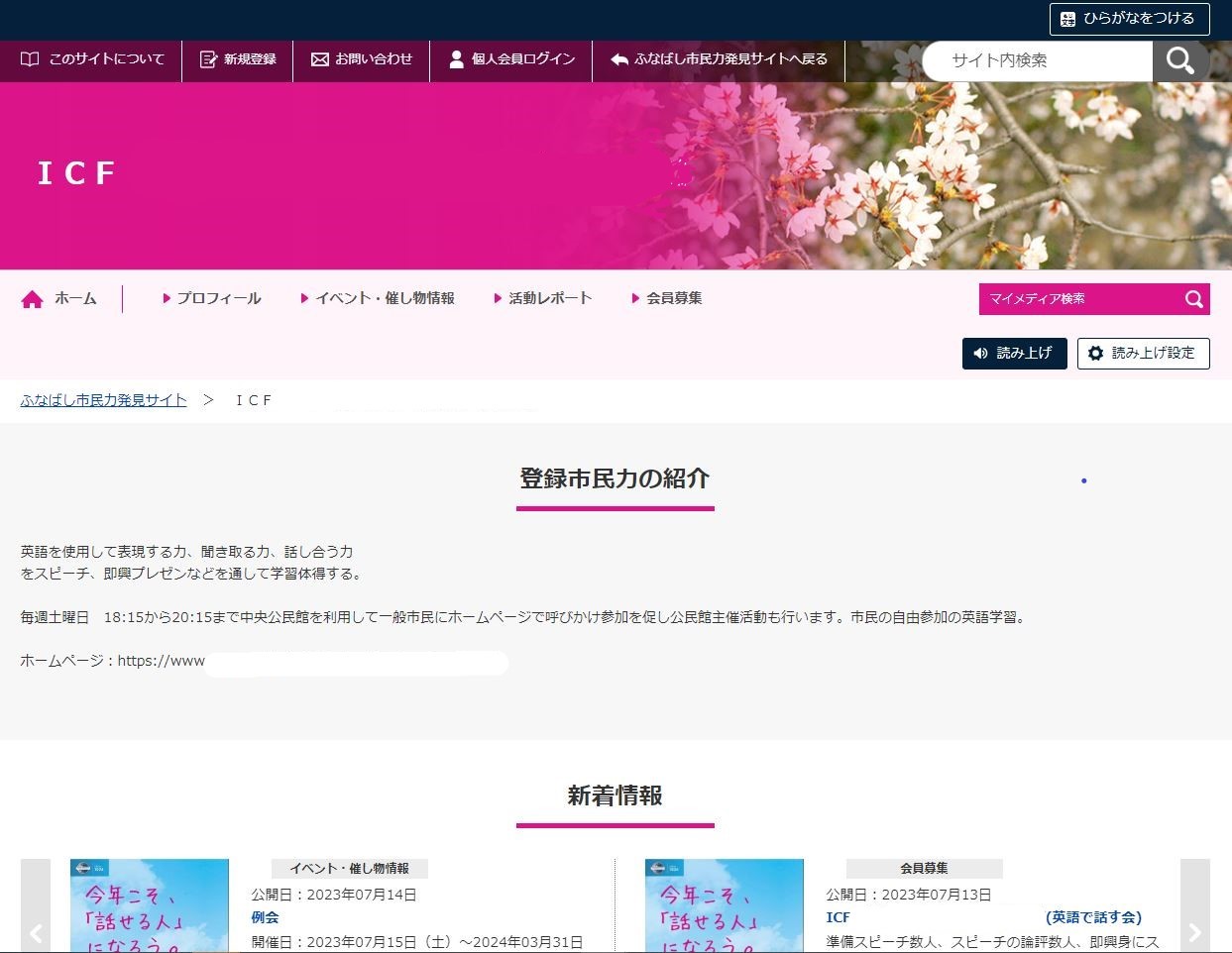This screenshot has height=953, width=1232.
Task: Return via ふなばし市民力発見サイトへ戻る link
Action: pyautogui.click(x=719, y=59)
